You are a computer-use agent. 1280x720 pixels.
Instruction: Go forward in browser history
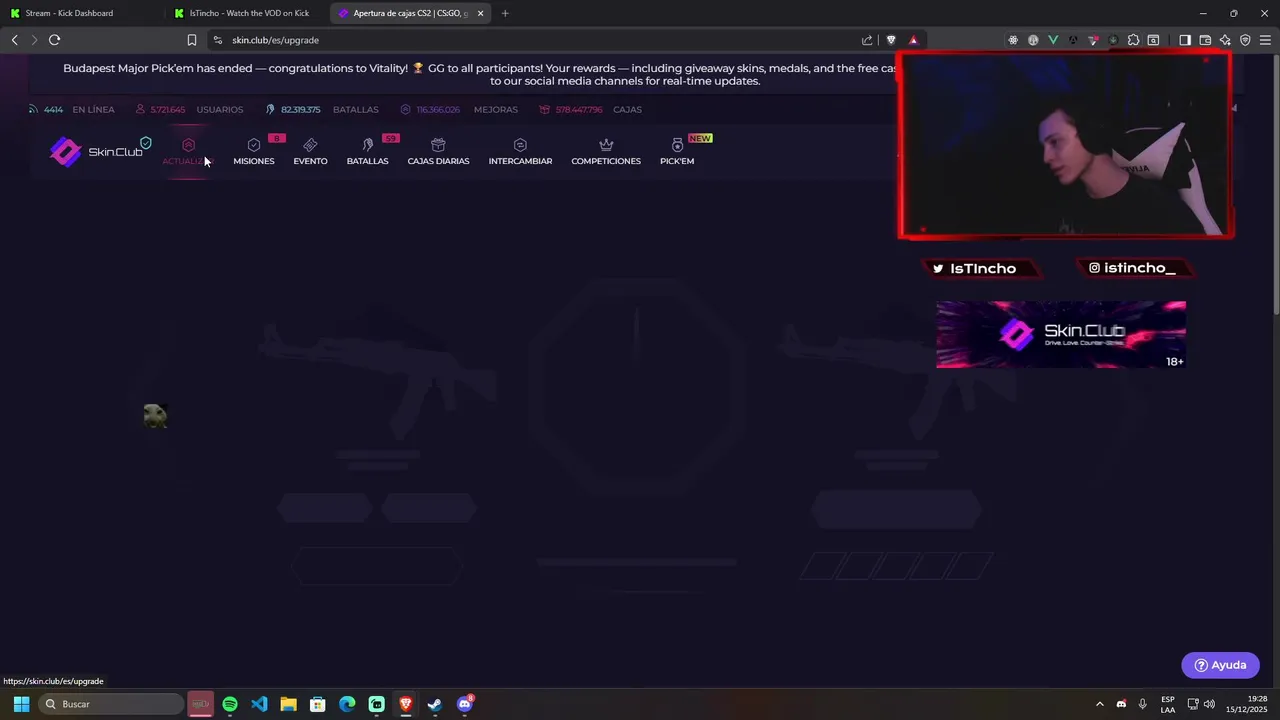pyautogui.click(x=34, y=40)
